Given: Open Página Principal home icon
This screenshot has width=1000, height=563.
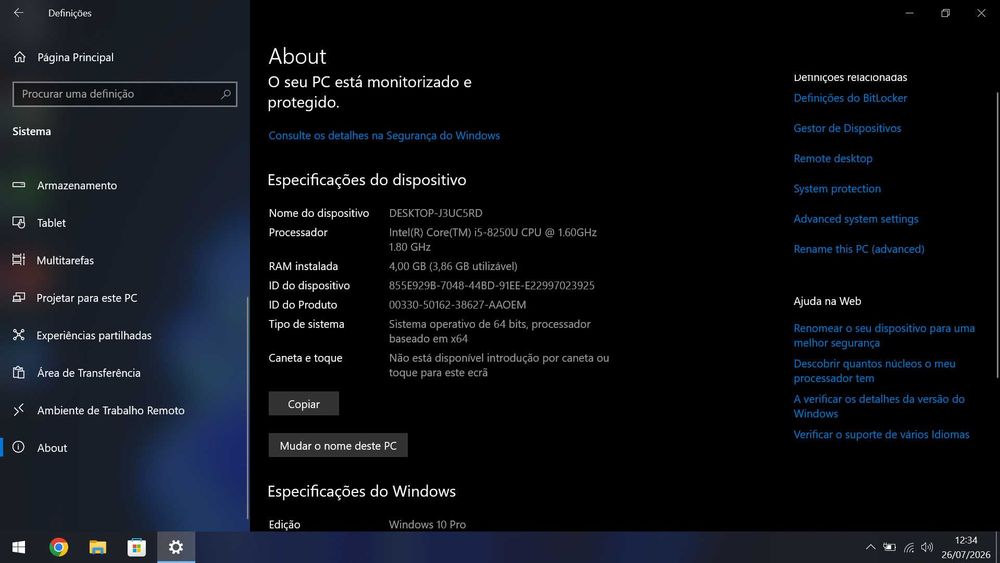Looking at the screenshot, I should [20, 57].
